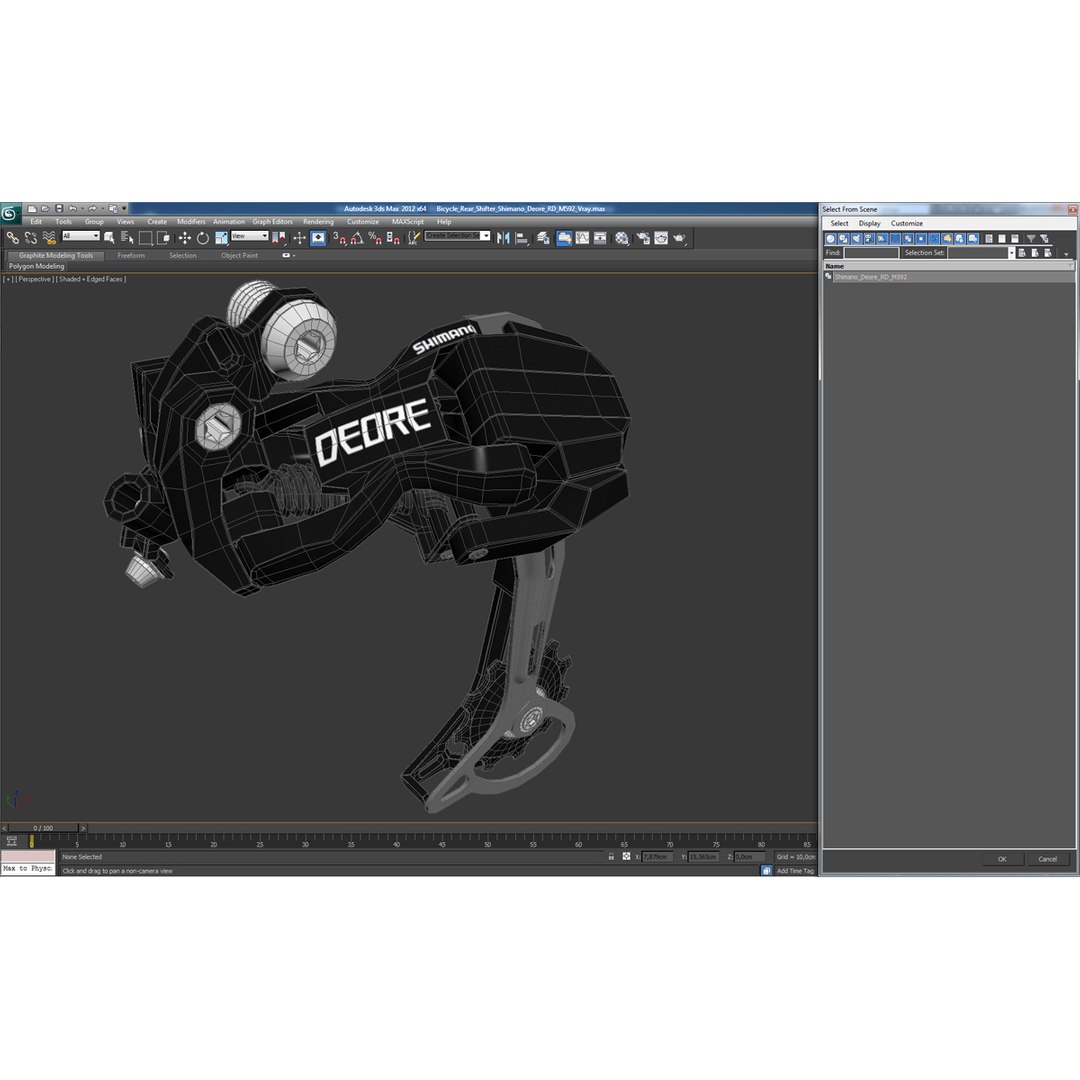Click the Undo arrow in quick access toolbar

pos(72,209)
